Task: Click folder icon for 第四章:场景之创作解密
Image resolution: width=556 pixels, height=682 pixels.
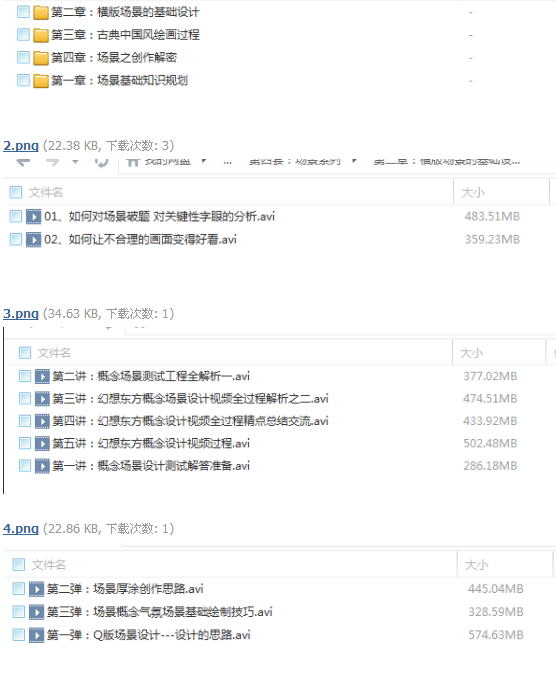Action: tap(41, 58)
